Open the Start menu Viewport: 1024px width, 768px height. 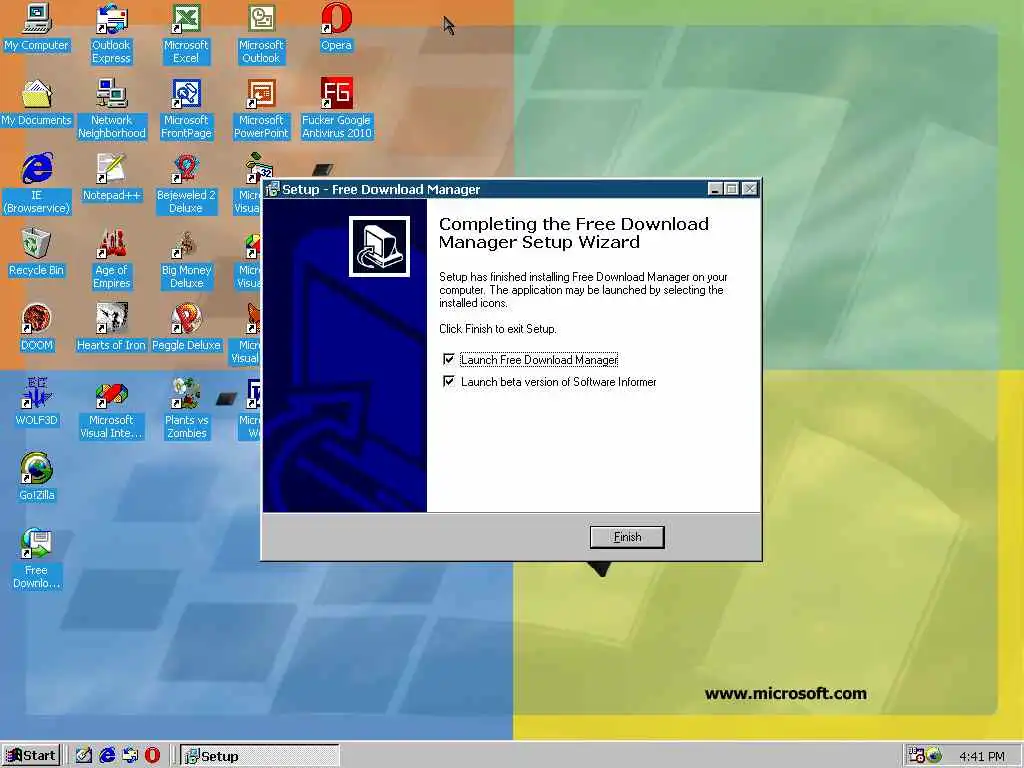(31, 756)
